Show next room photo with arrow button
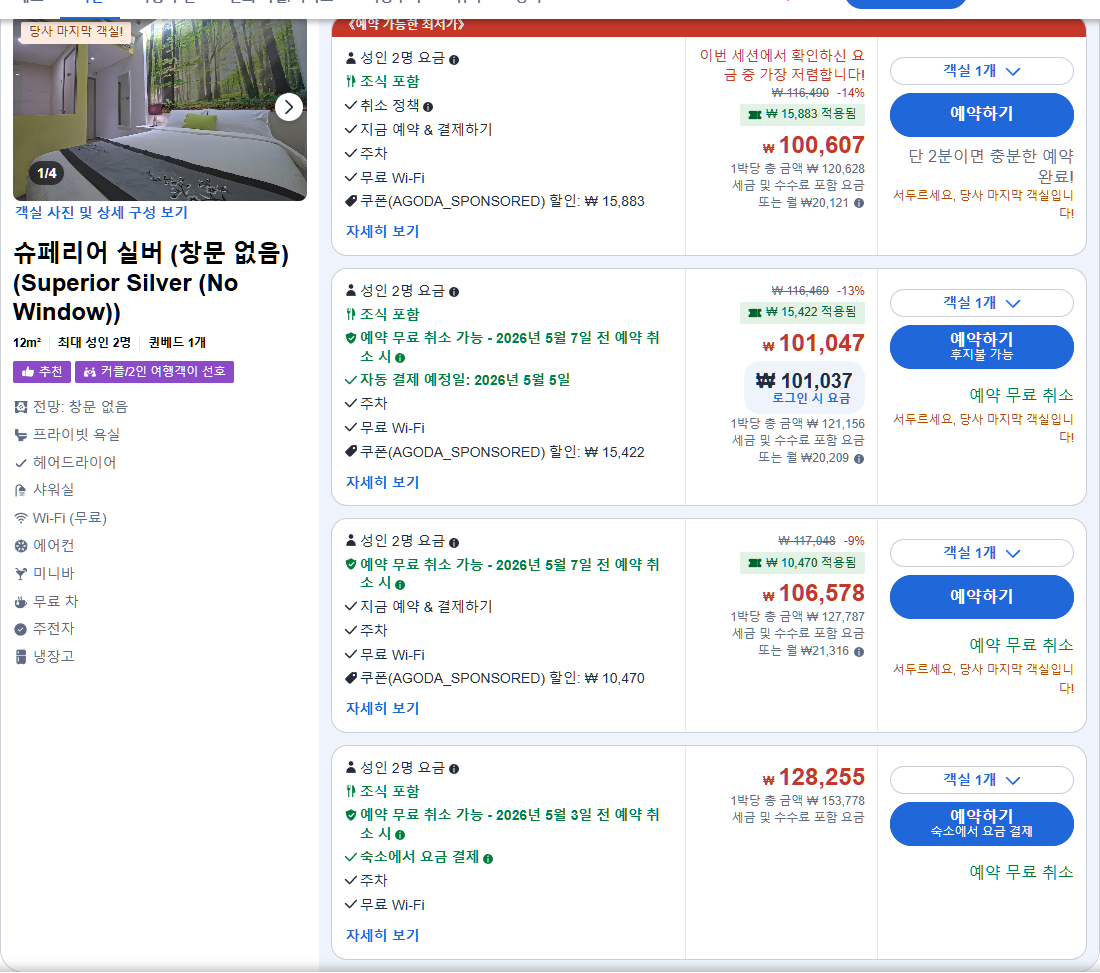1100x973 pixels. (x=289, y=107)
